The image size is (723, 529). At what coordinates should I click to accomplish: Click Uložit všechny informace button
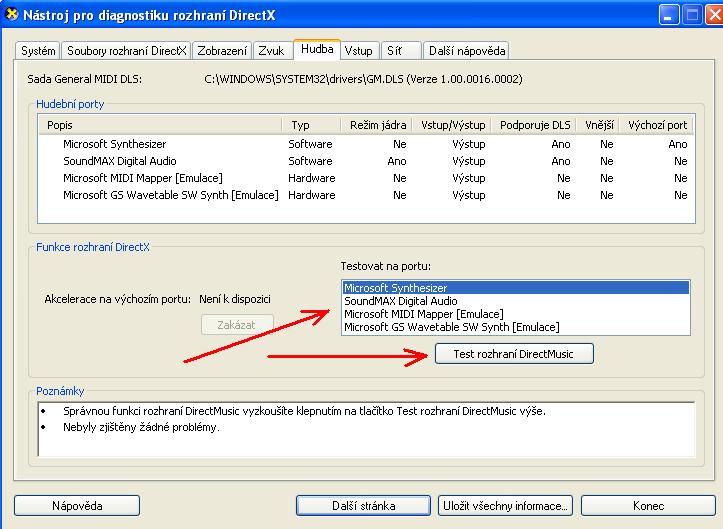tap(505, 505)
